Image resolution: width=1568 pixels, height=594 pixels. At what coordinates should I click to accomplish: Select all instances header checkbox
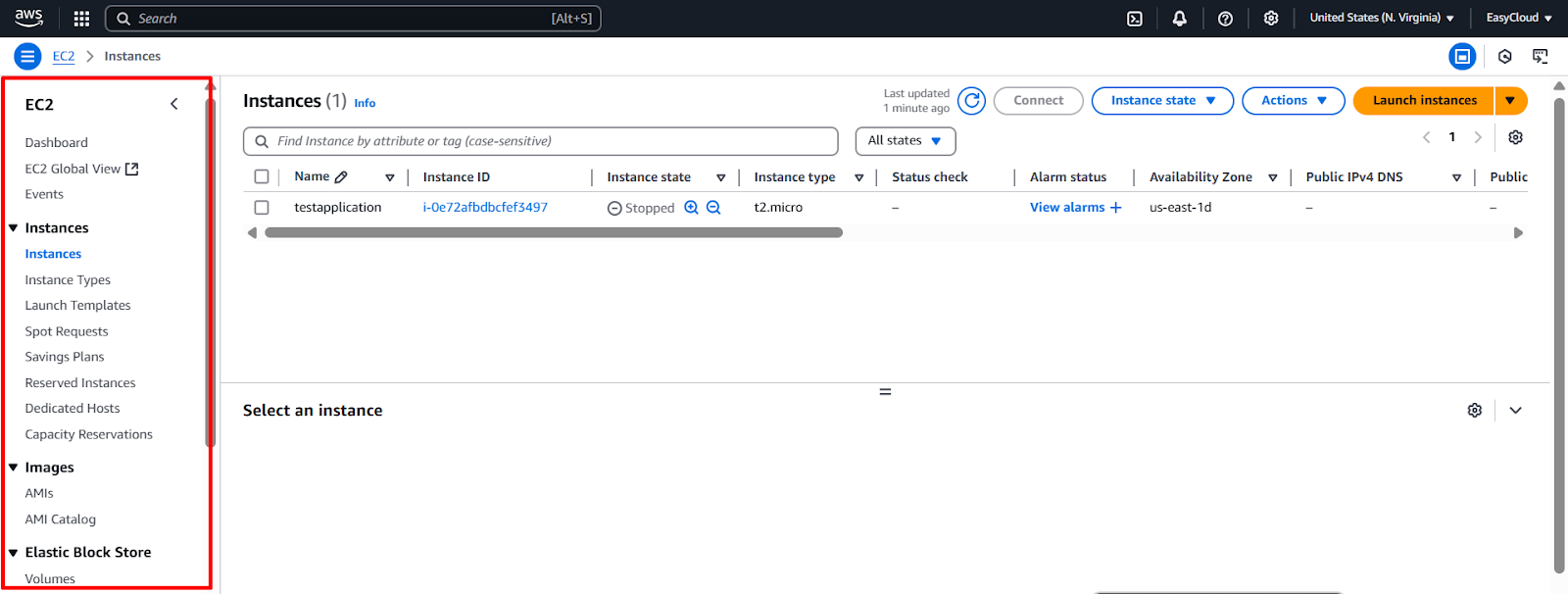click(x=262, y=176)
